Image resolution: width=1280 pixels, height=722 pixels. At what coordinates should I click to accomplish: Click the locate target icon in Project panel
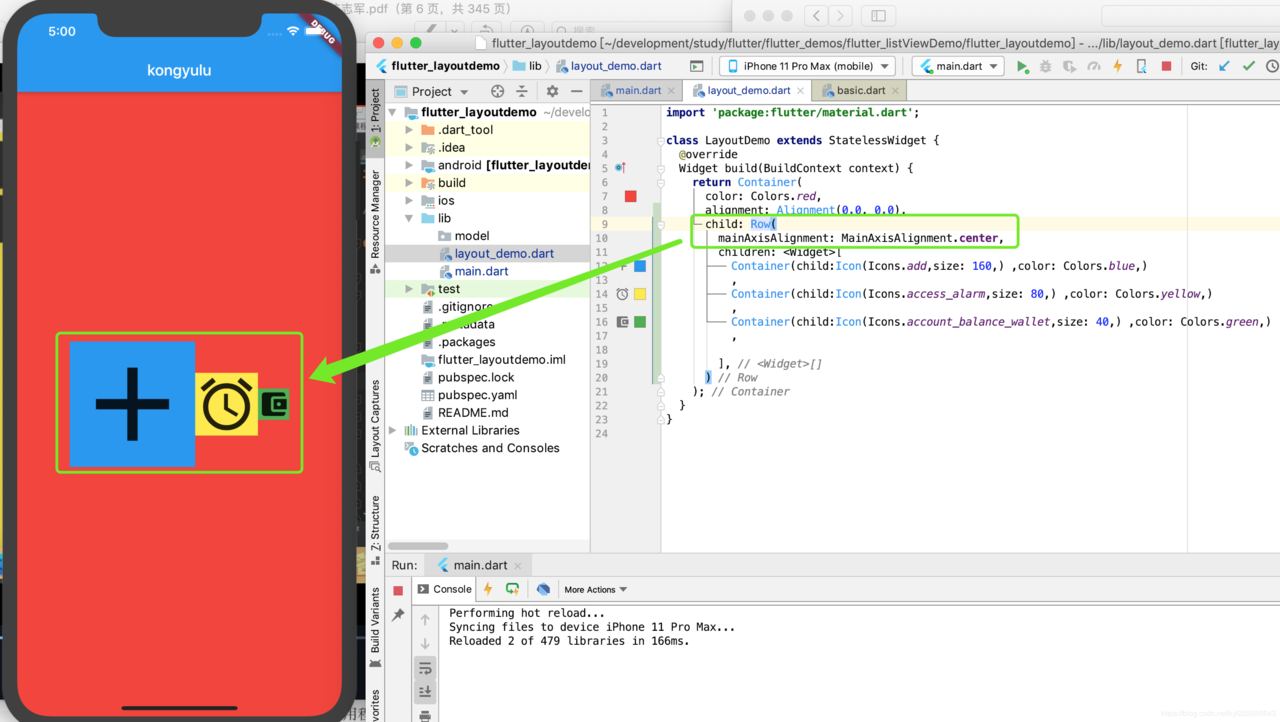pyautogui.click(x=497, y=91)
